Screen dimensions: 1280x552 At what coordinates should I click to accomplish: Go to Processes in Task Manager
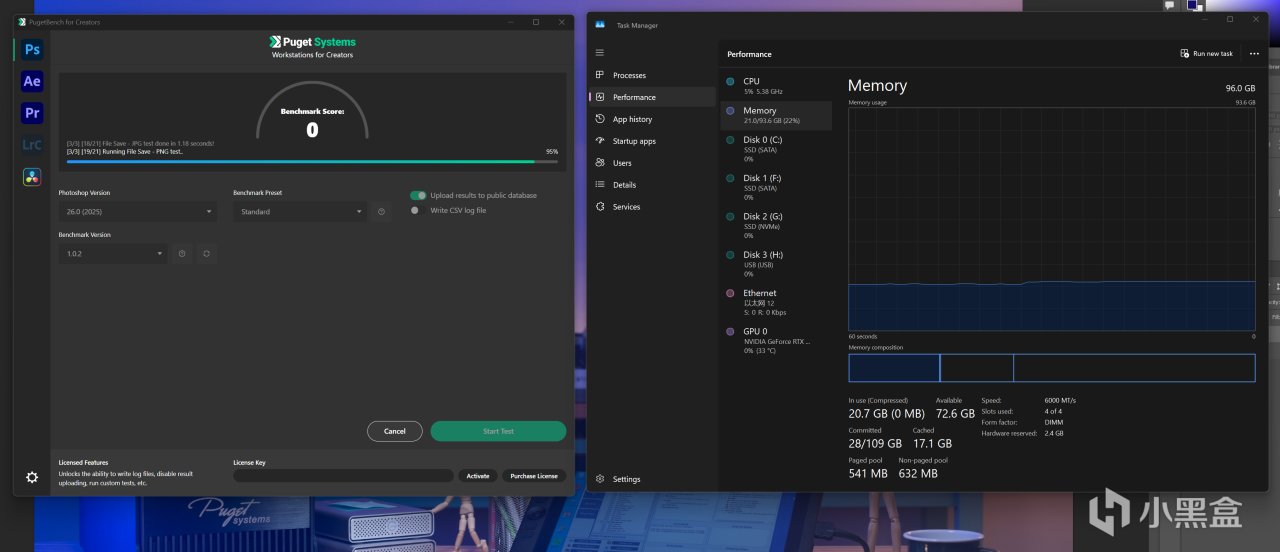[652, 75]
